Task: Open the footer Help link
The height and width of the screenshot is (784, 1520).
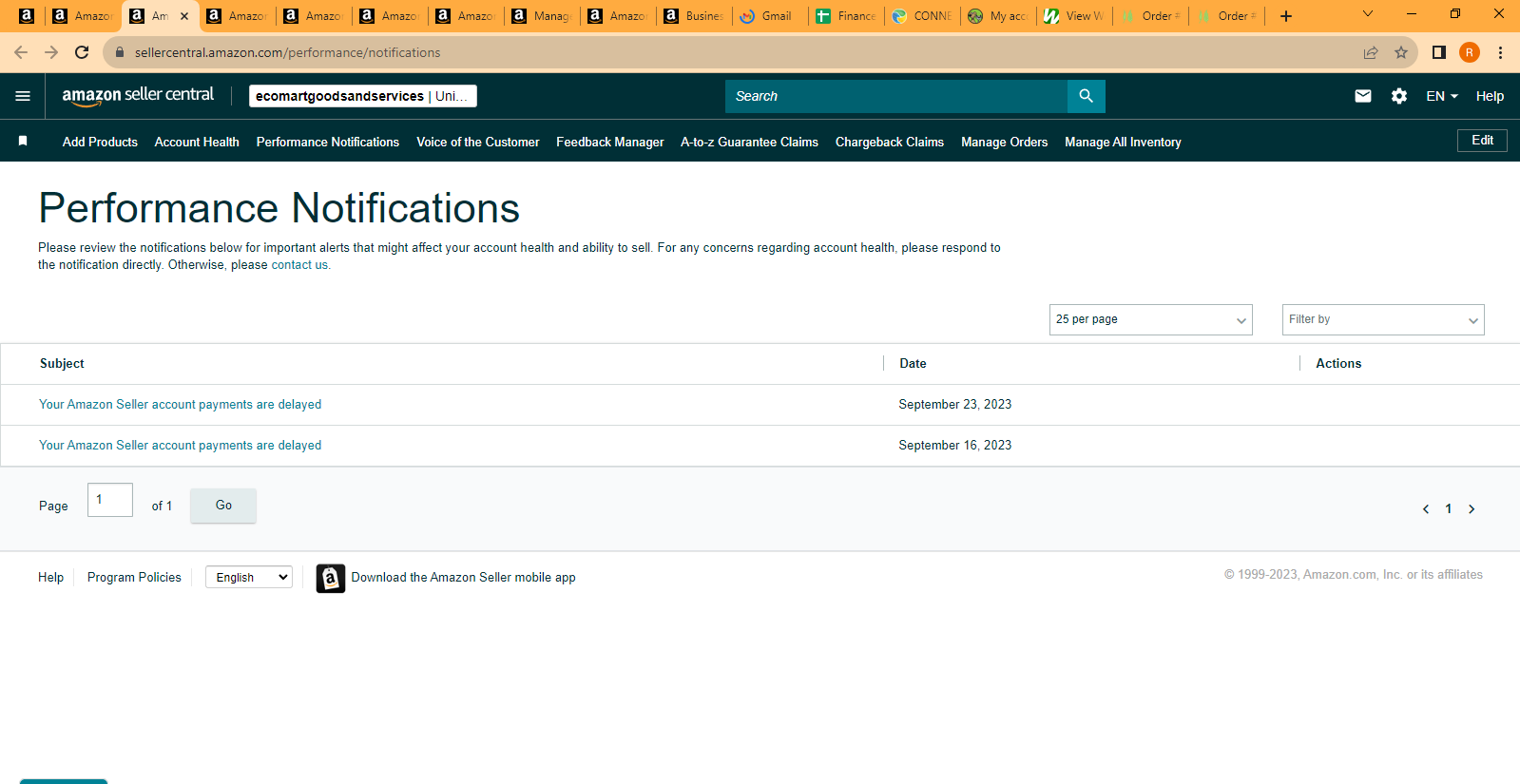Action: (50, 577)
